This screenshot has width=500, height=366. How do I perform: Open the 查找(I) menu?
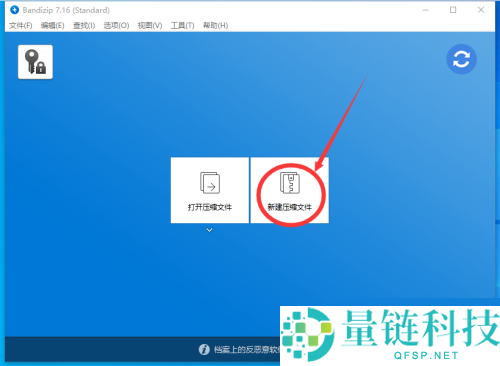tap(84, 25)
